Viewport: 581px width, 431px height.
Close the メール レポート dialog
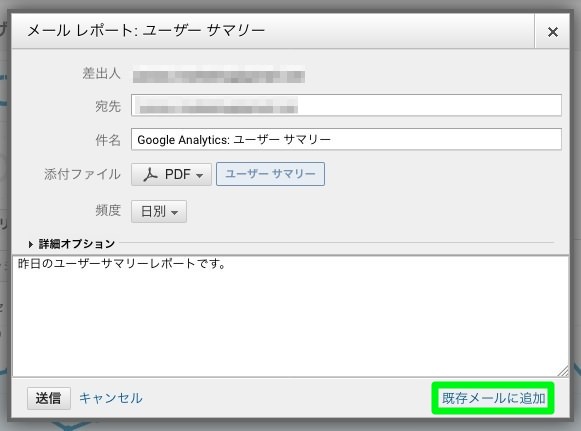tap(552, 32)
